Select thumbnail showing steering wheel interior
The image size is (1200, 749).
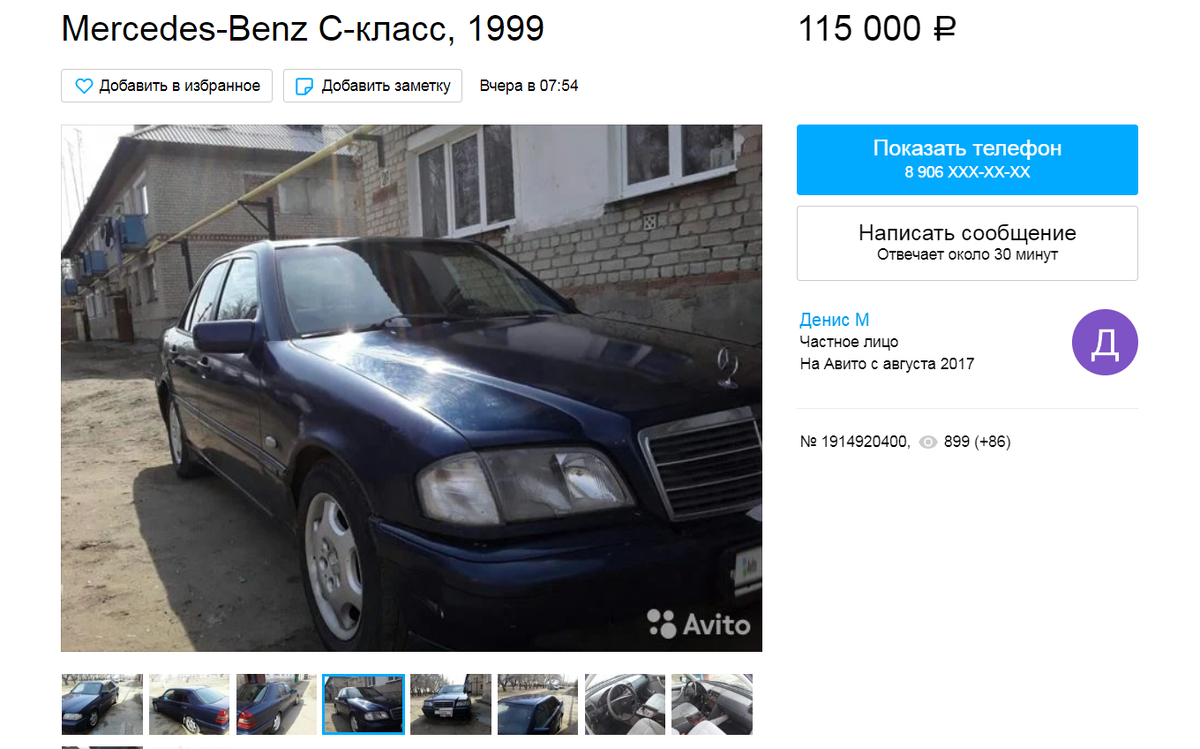click(x=625, y=704)
